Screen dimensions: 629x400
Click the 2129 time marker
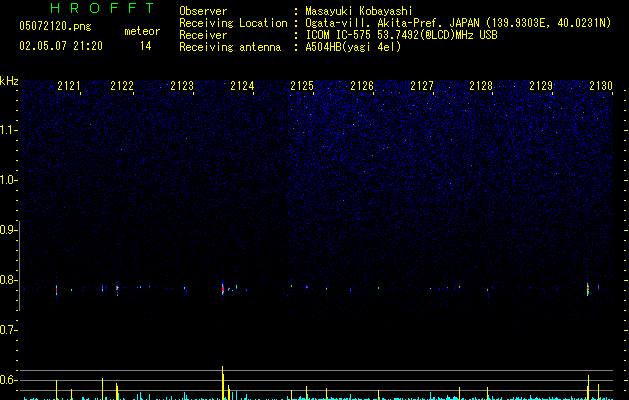click(541, 86)
